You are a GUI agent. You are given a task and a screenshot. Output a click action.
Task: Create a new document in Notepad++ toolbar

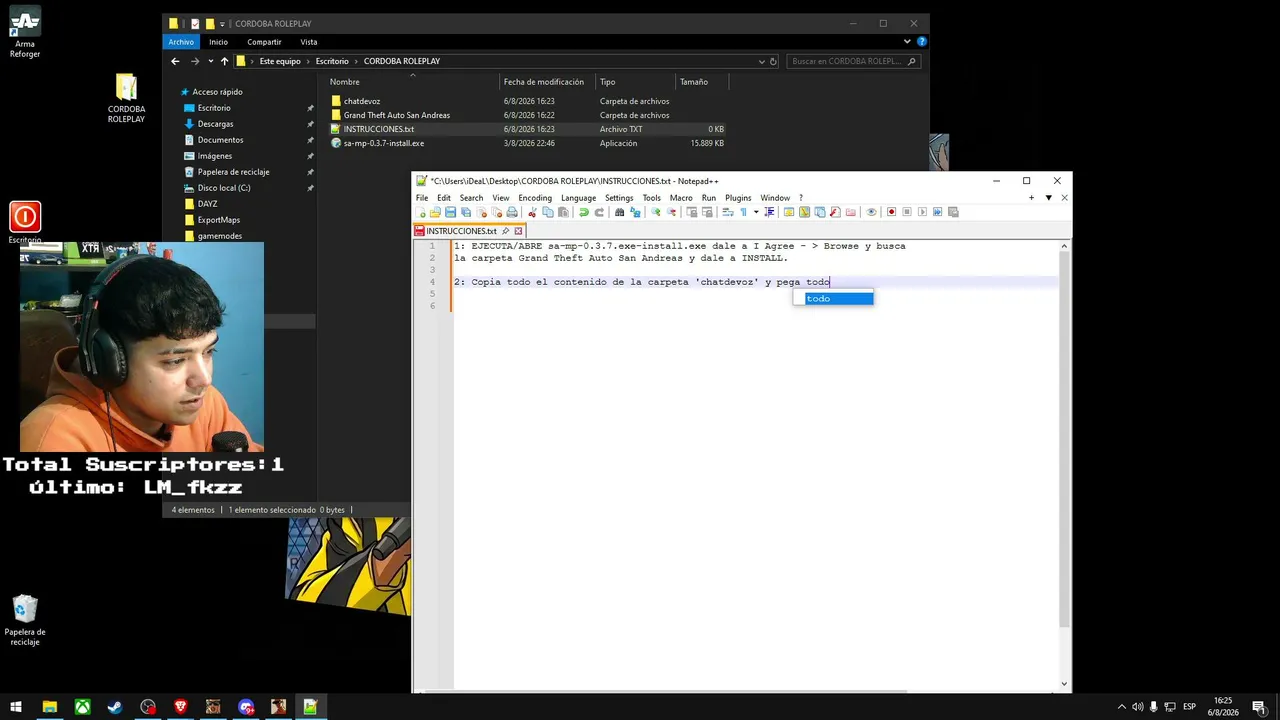click(422, 212)
